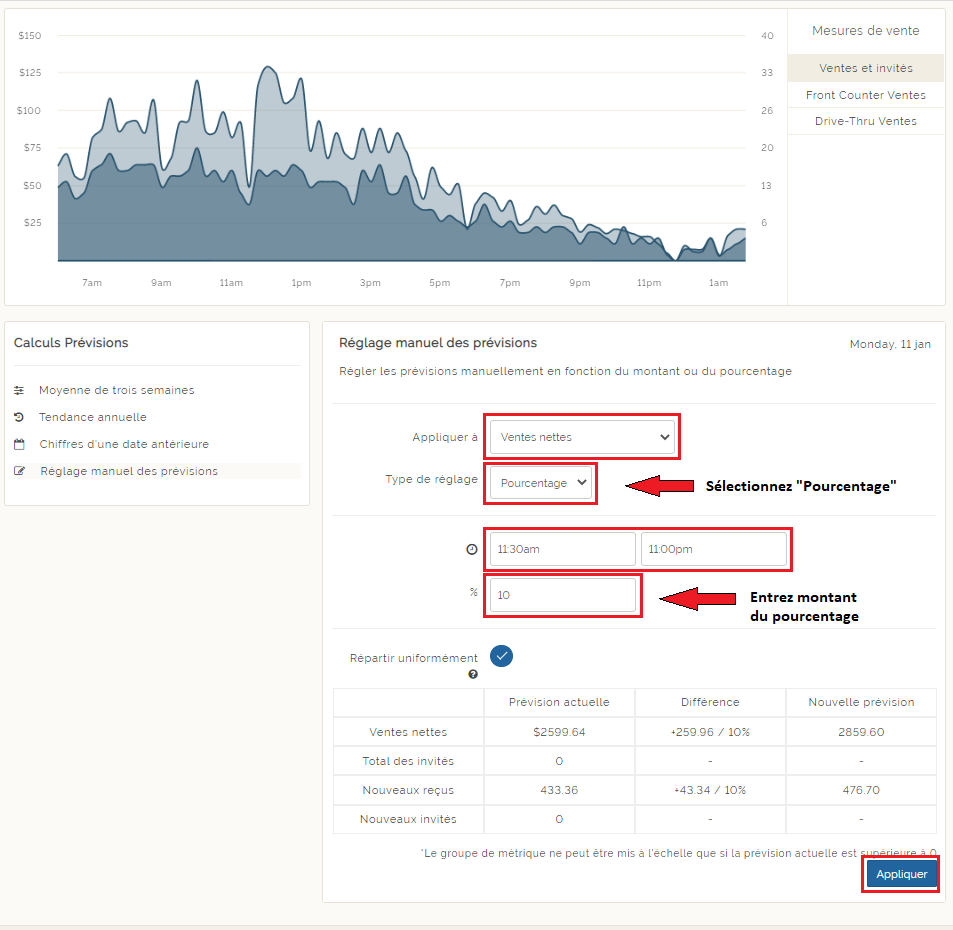
Task: Expand the Type de réglage Pourcentage dropdown
Action: tap(541, 483)
